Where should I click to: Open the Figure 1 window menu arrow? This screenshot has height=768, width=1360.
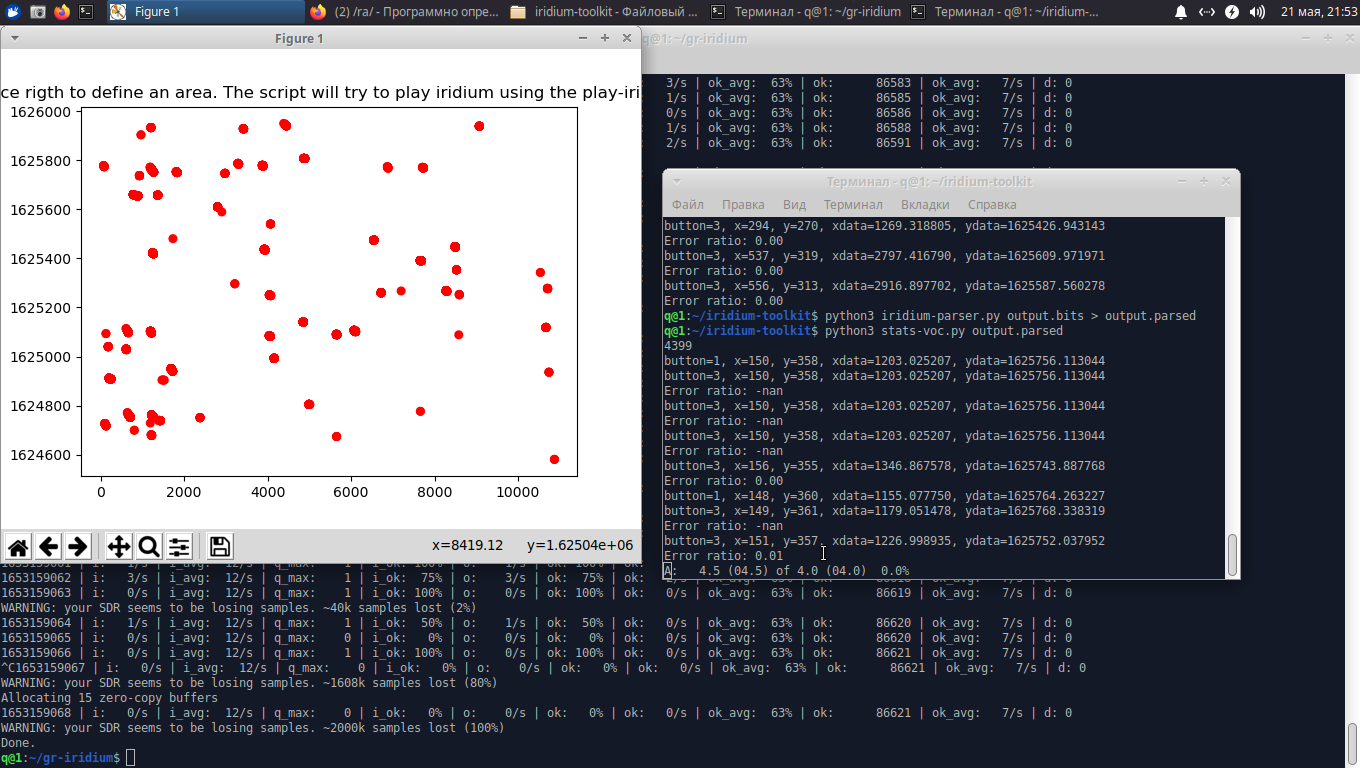(14, 38)
